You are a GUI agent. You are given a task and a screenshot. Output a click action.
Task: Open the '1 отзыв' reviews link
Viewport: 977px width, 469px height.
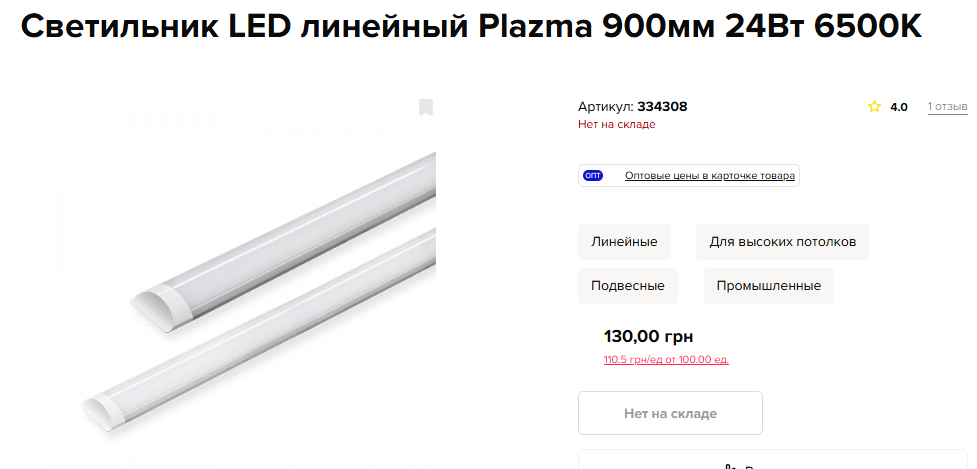pos(946,107)
